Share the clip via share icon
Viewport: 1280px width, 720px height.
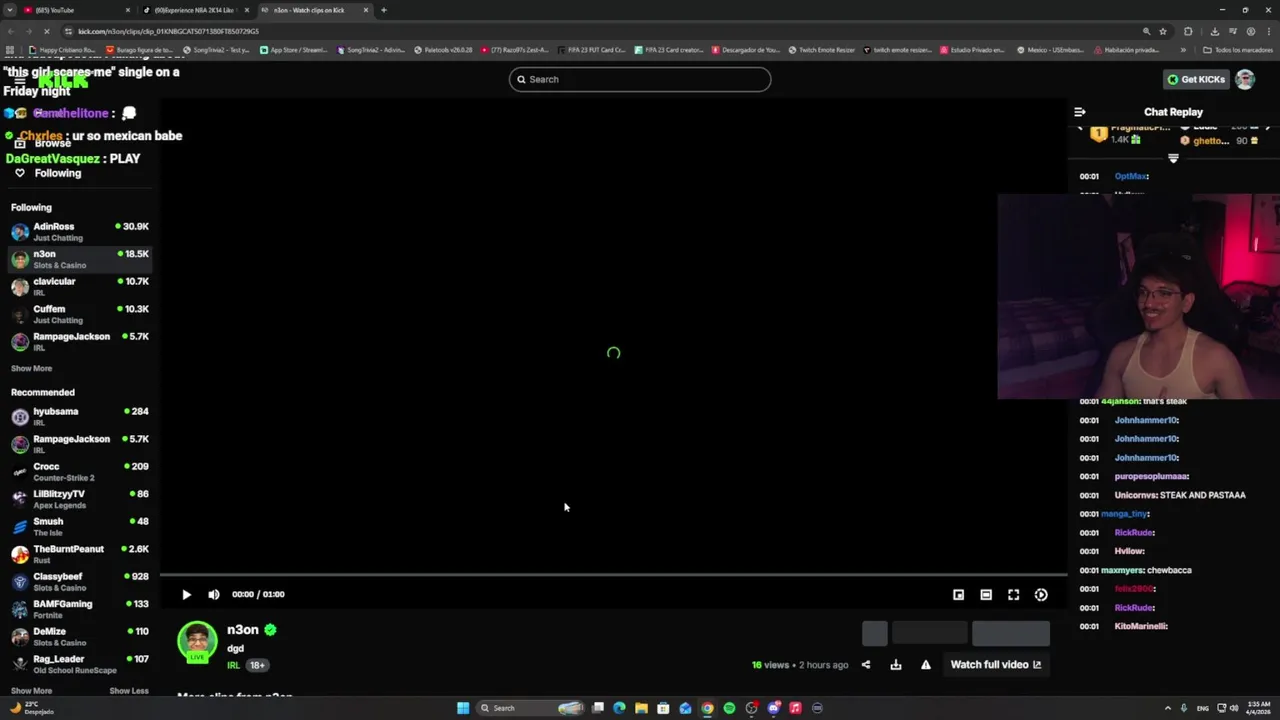[866, 664]
